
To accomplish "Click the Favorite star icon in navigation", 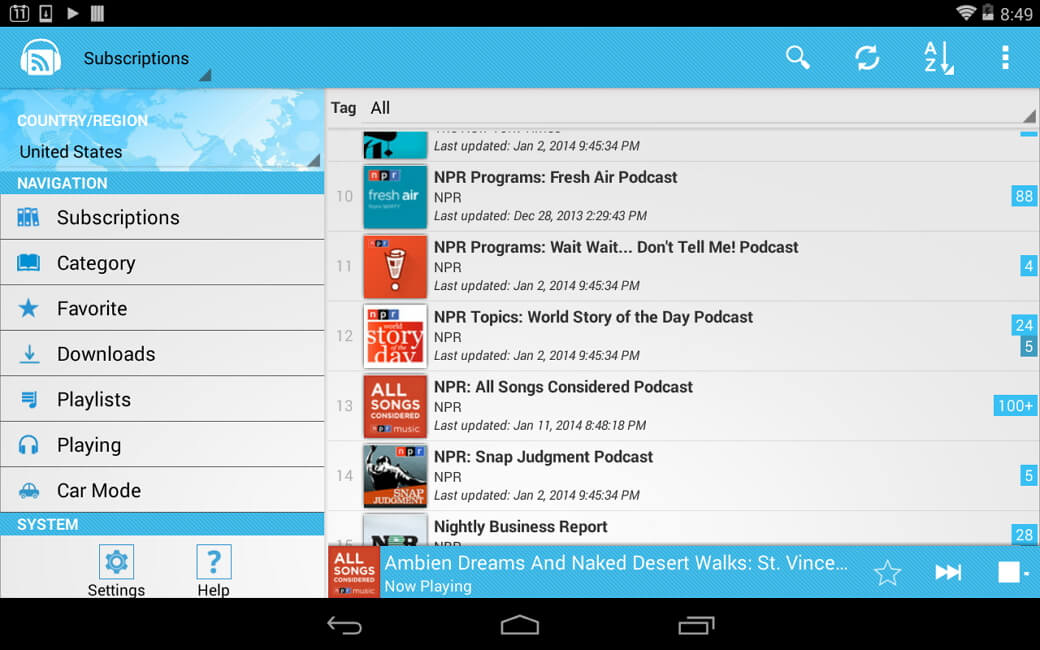I will click(x=28, y=308).
